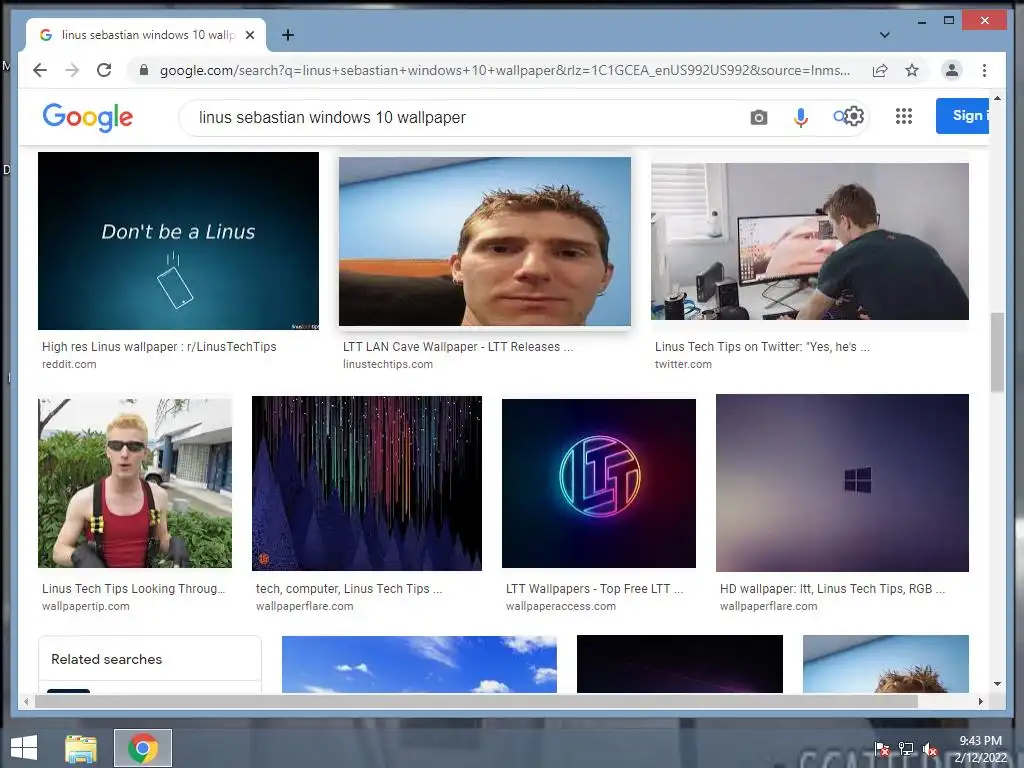Click the vertical scrollbar thumb
The width and height of the screenshot is (1024, 768).
point(997,352)
